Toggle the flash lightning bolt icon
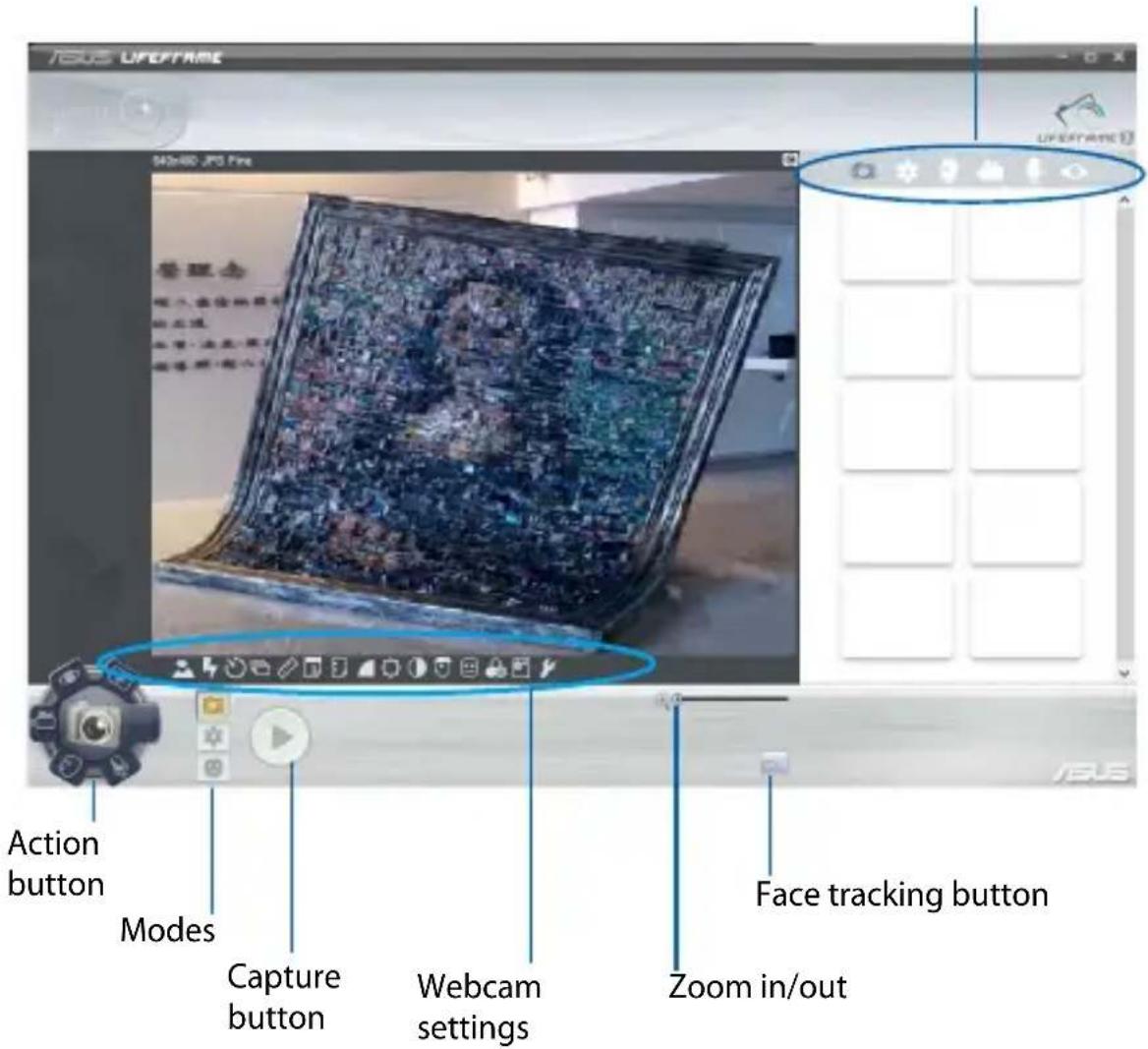1148x1049 pixels. [210, 669]
